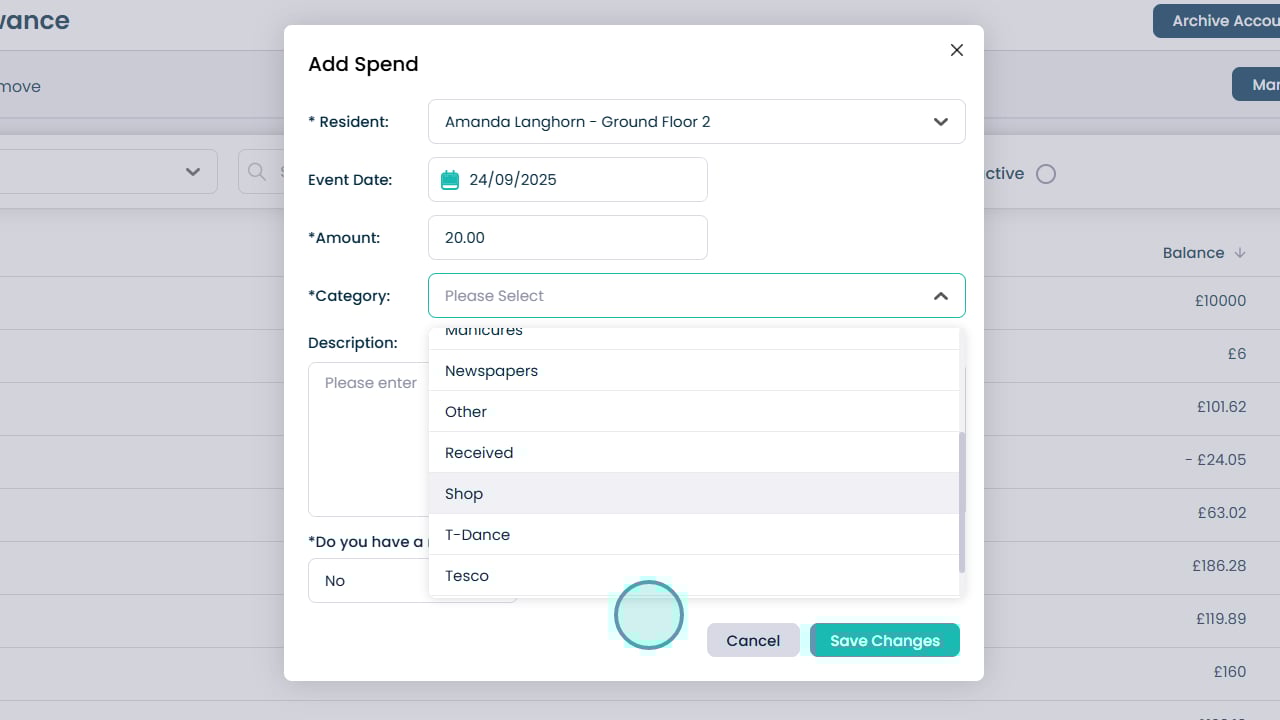This screenshot has height=720, width=1280.
Task: Click the Amount input field
Action: pos(567,238)
